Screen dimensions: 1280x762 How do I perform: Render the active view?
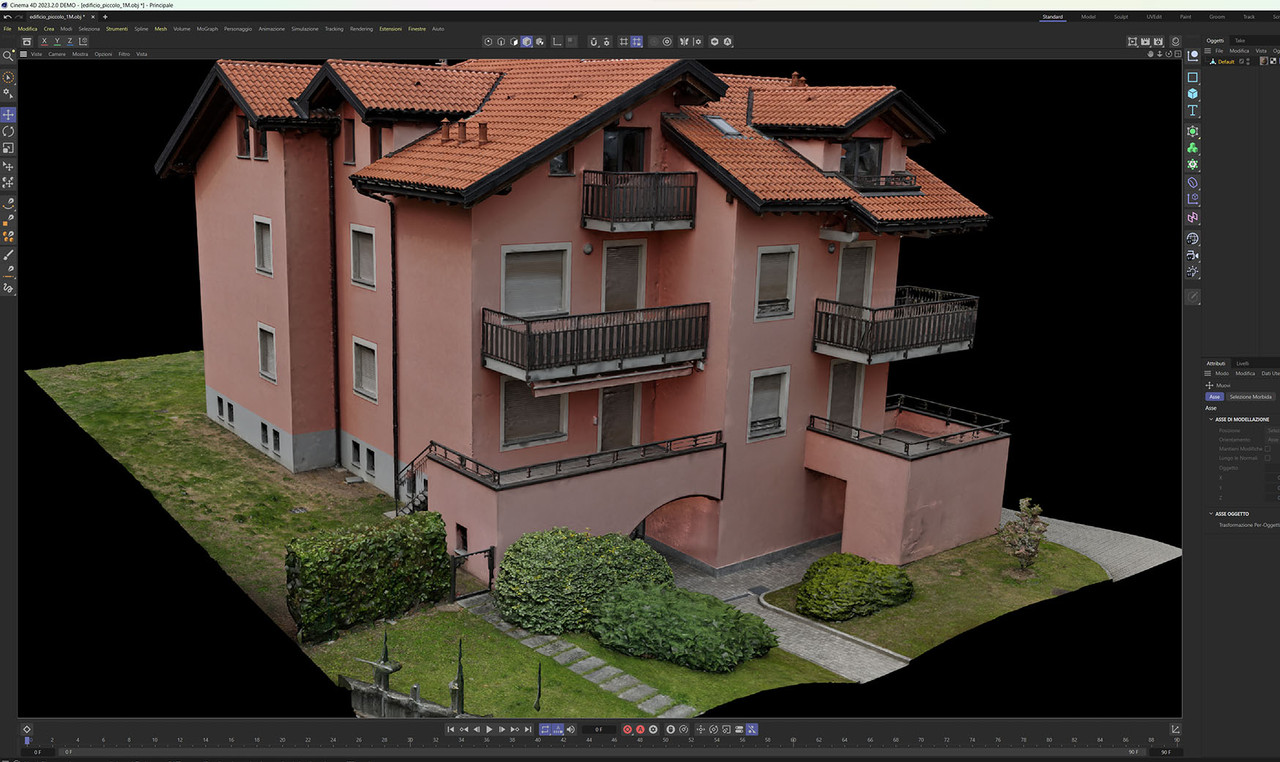click(1132, 41)
